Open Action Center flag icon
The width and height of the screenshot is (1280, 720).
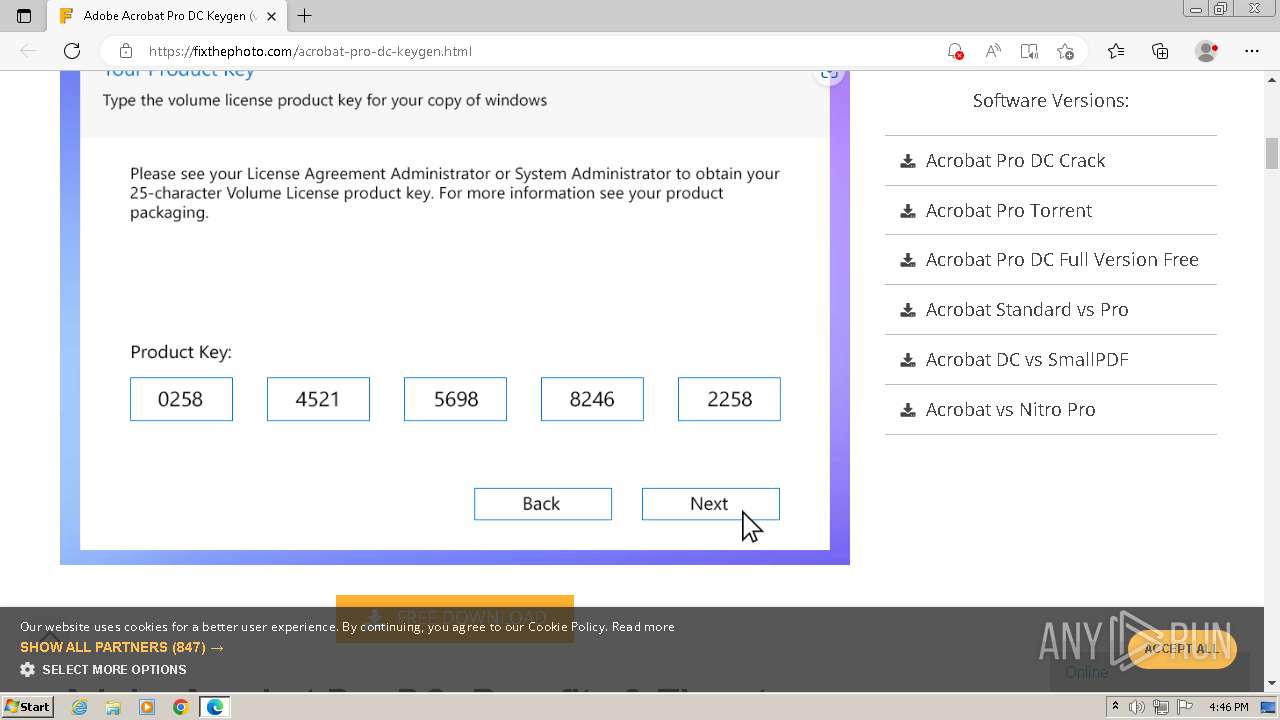[1183, 707]
